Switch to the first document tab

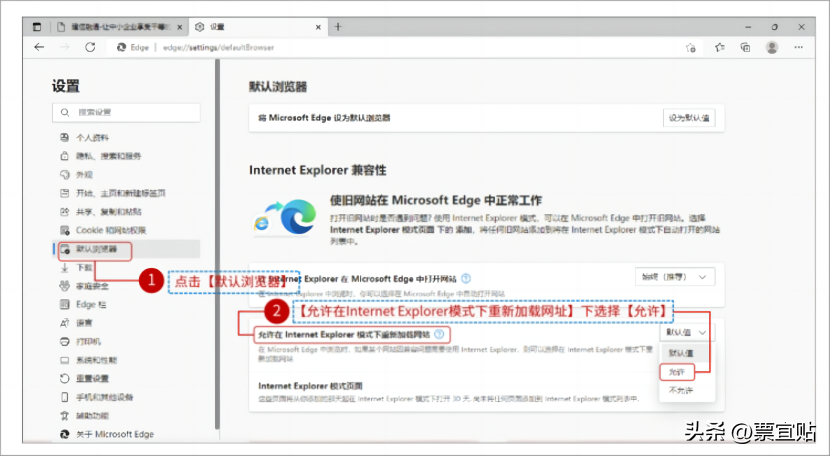tap(119, 27)
